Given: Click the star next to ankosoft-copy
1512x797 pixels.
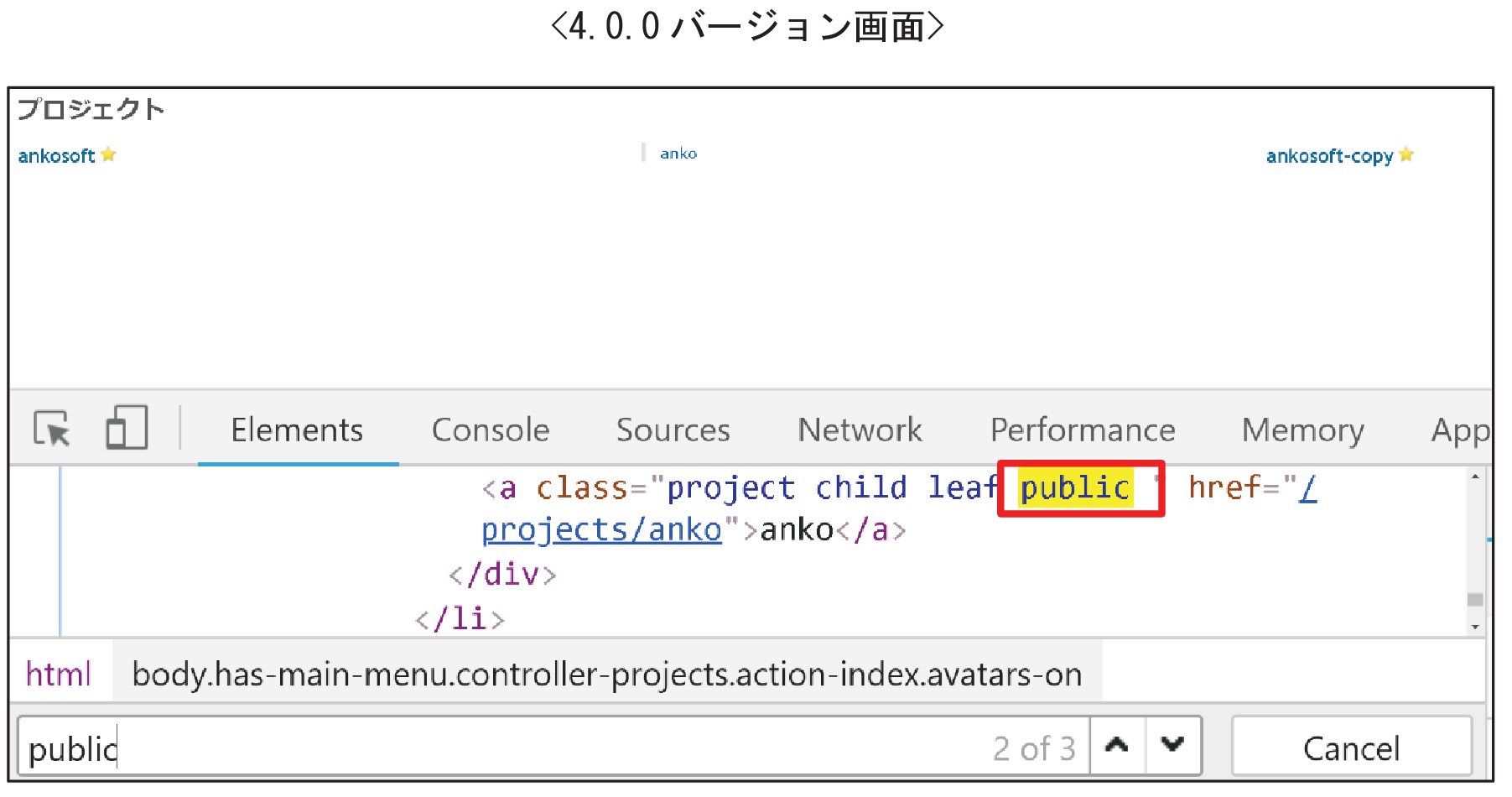Looking at the screenshot, I should (x=1405, y=155).
